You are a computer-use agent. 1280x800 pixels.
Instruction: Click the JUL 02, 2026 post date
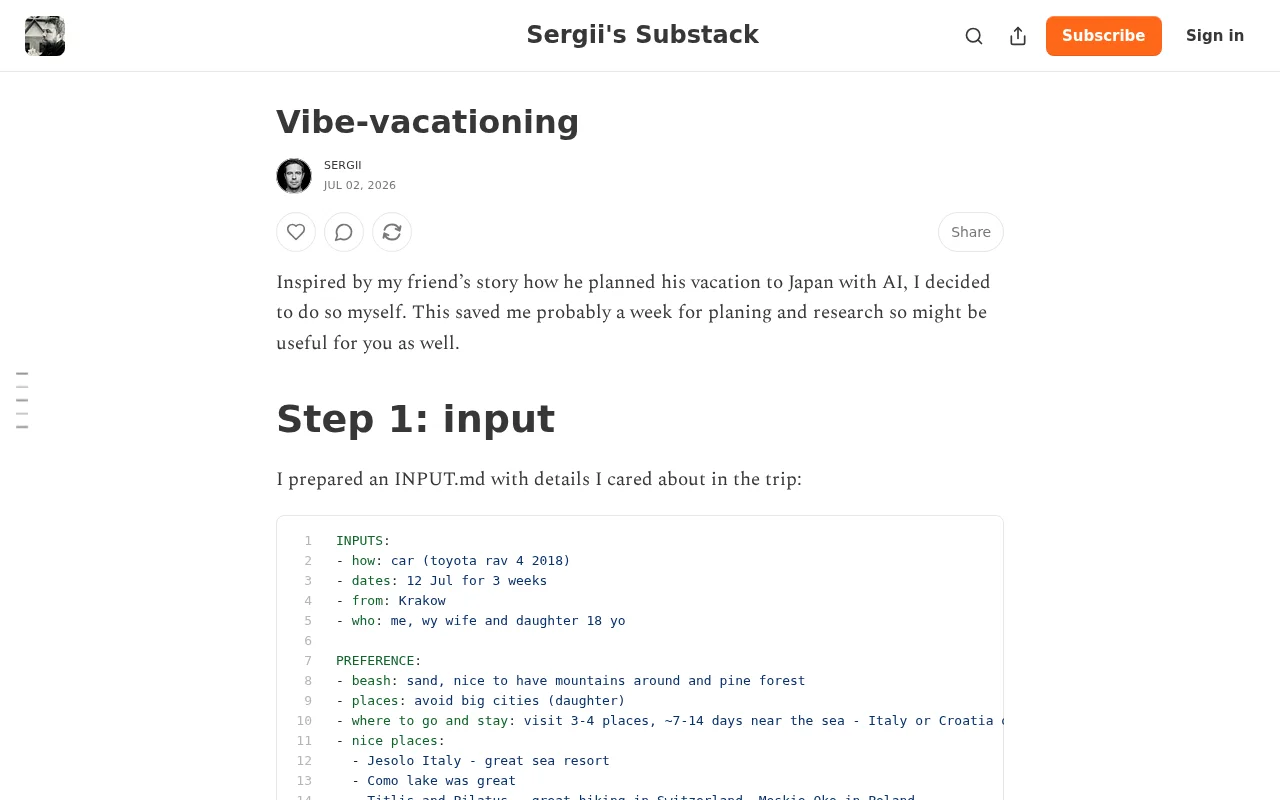(360, 185)
